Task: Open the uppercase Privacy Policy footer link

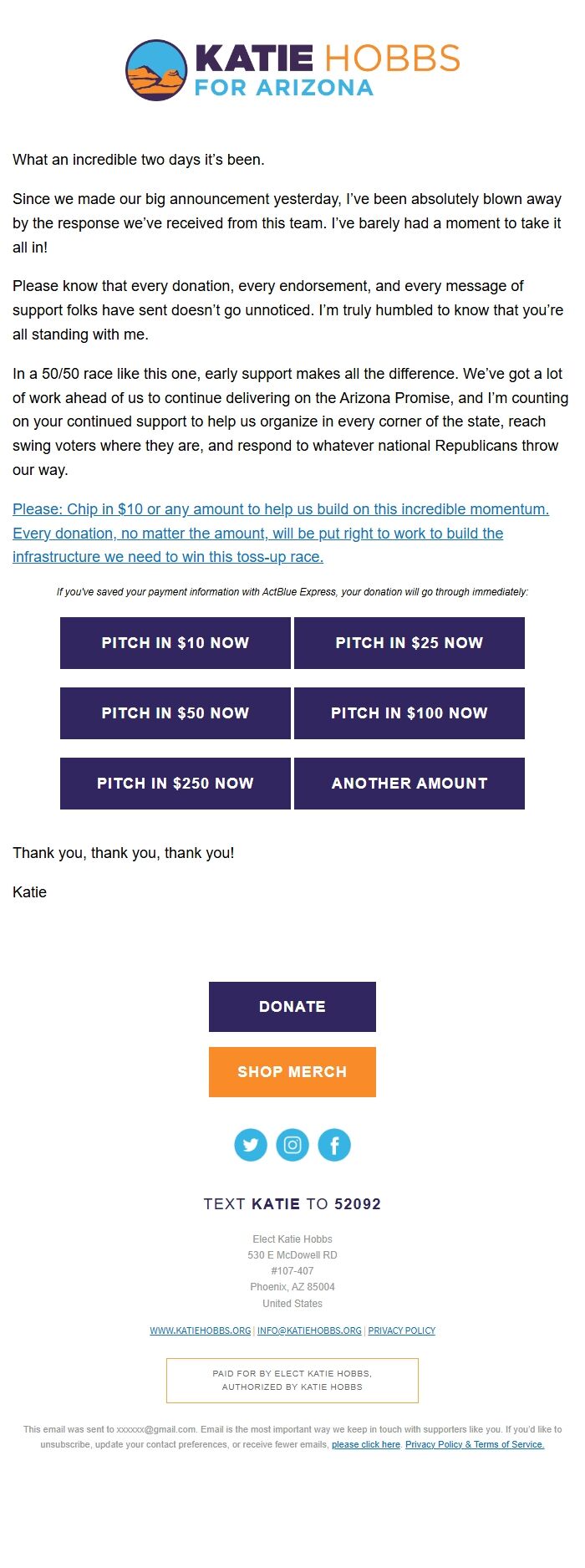Action: coord(402,1331)
